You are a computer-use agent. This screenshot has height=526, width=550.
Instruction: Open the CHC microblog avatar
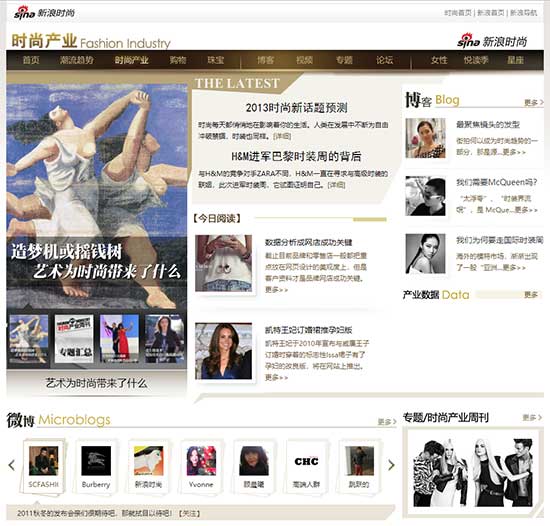click(x=307, y=460)
